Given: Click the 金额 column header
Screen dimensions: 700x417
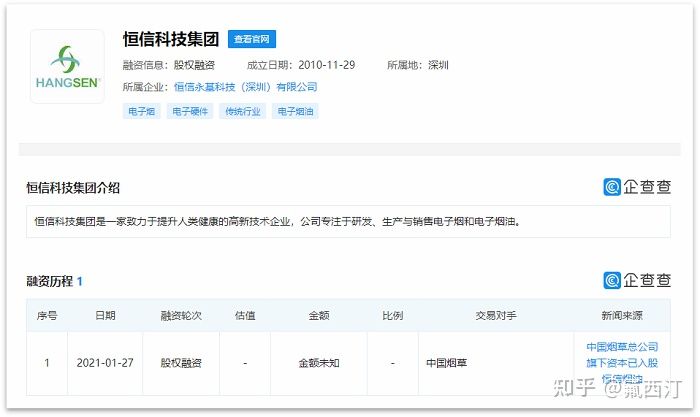Looking at the screenshot, I should [x=319, y=316].
